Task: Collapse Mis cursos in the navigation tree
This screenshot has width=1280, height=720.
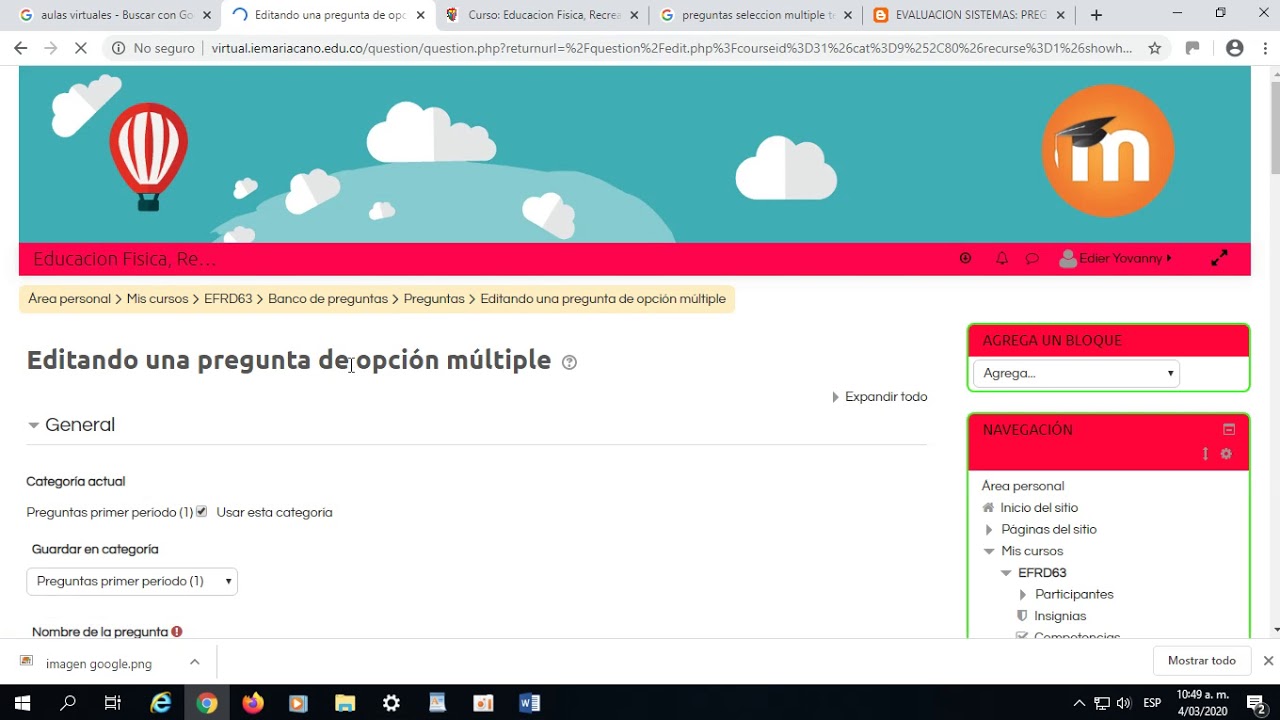Action: [989, 551]
